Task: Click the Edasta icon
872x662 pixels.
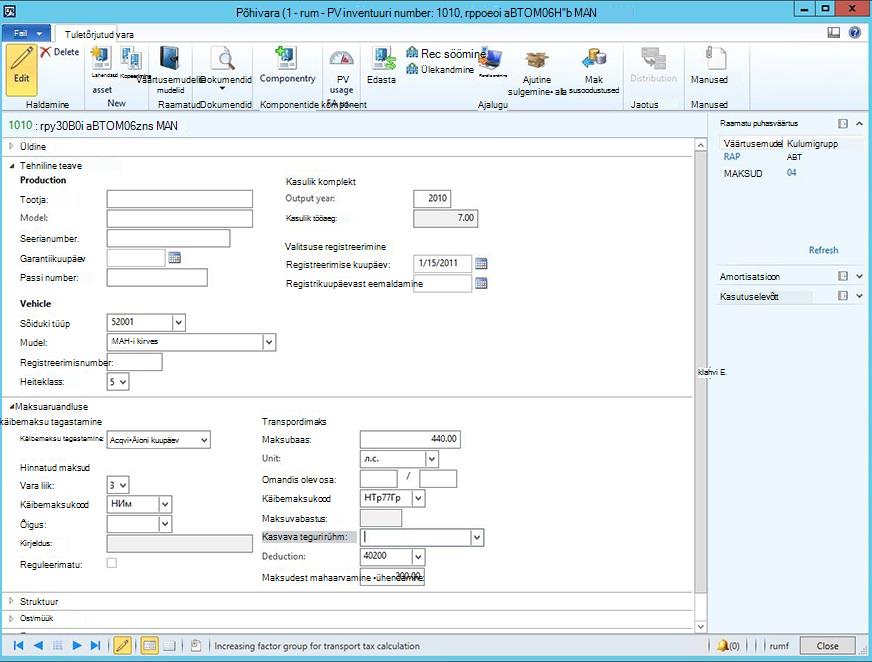Action: coord(383,59)
